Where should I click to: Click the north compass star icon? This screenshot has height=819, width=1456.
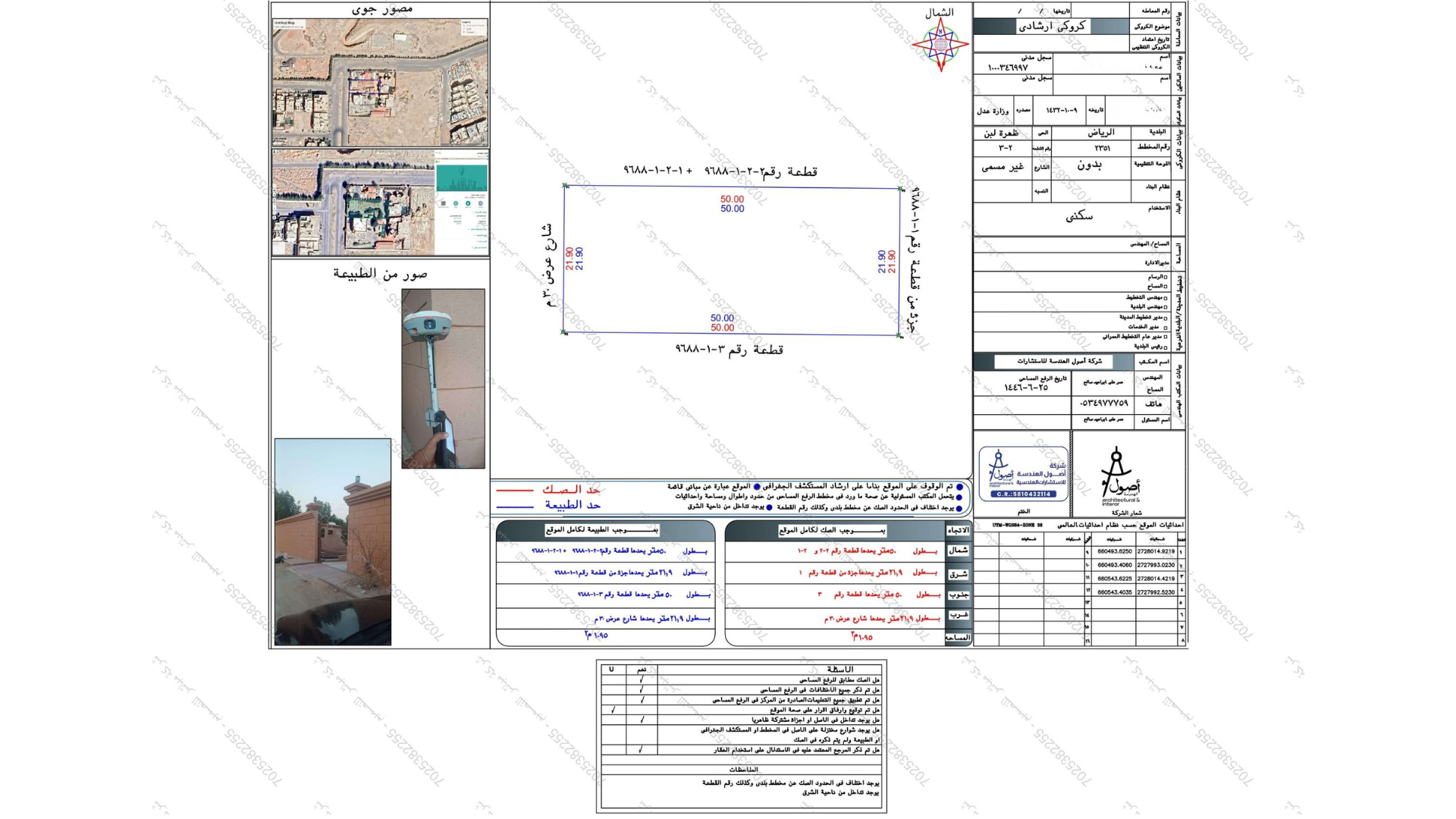pyautogui.click(x=940, y=45)
